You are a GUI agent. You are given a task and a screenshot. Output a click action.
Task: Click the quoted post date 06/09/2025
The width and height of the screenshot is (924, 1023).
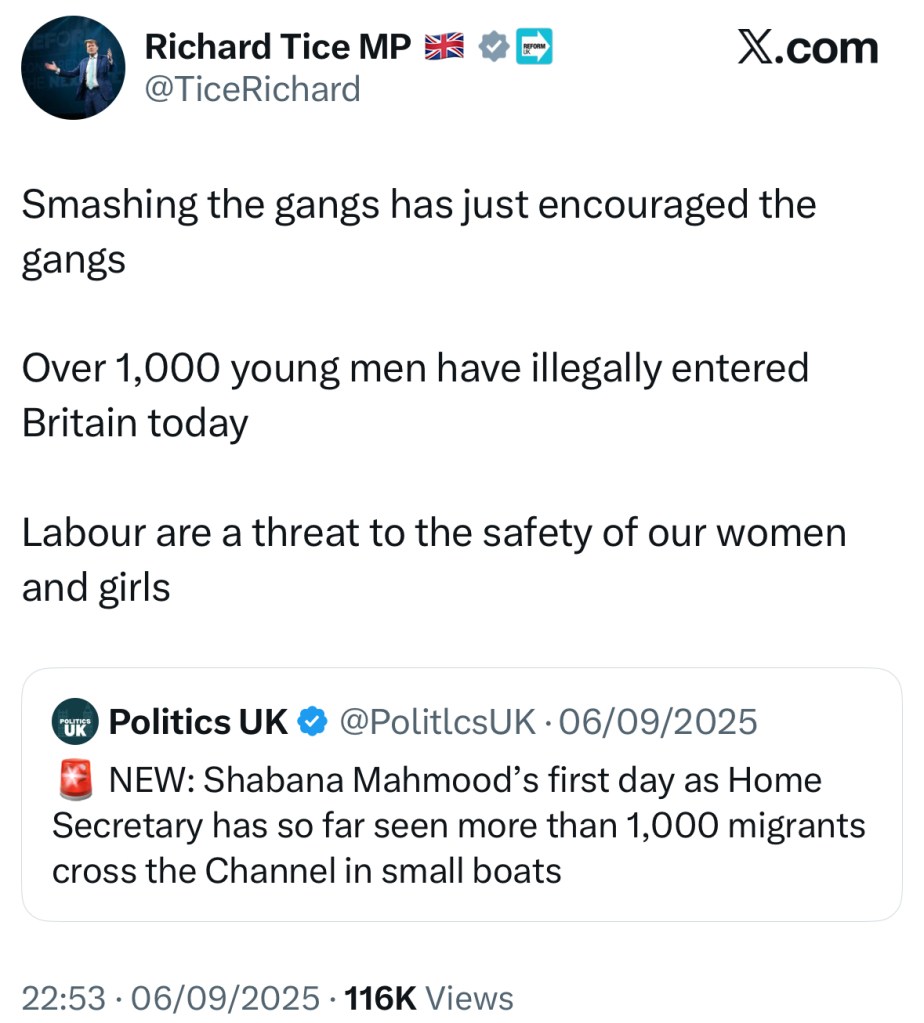[x=658, y=721]
